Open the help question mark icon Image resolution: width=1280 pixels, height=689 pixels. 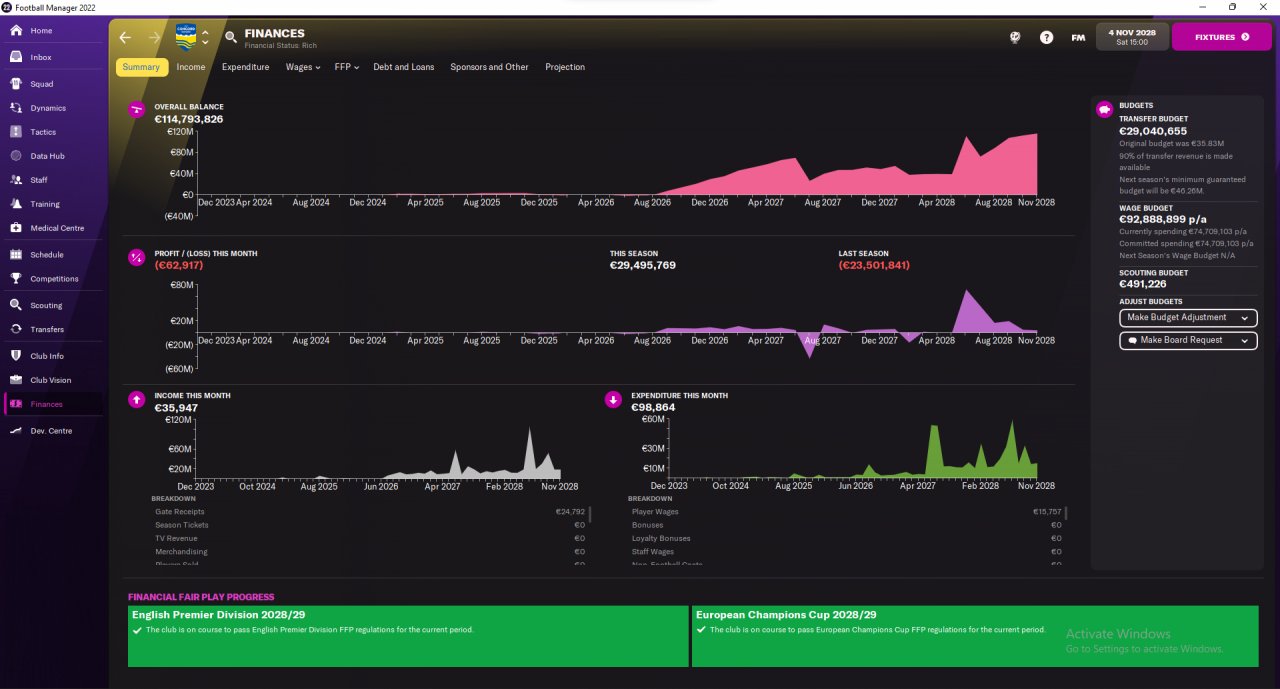[1046, 37]
